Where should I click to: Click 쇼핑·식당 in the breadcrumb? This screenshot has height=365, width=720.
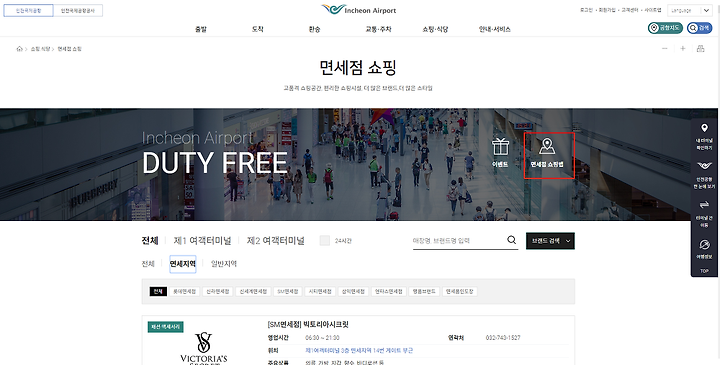coord(40,49)
